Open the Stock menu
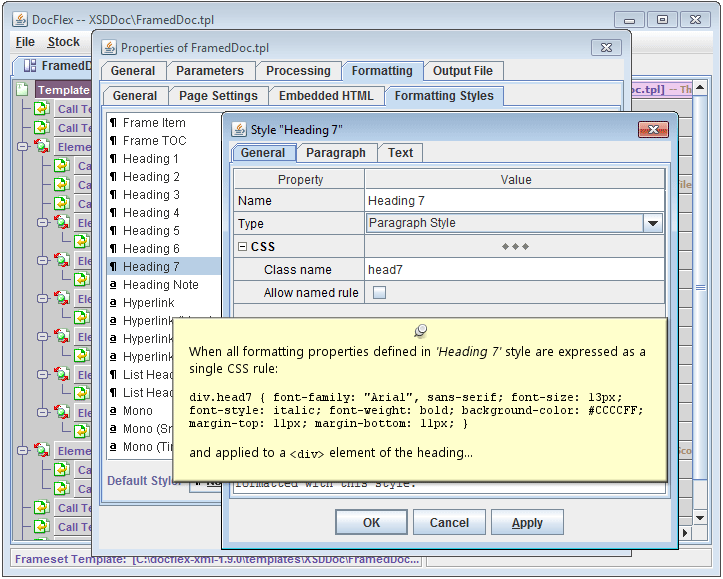The width and height of the screenshot is (723, 579). [63, 42]
